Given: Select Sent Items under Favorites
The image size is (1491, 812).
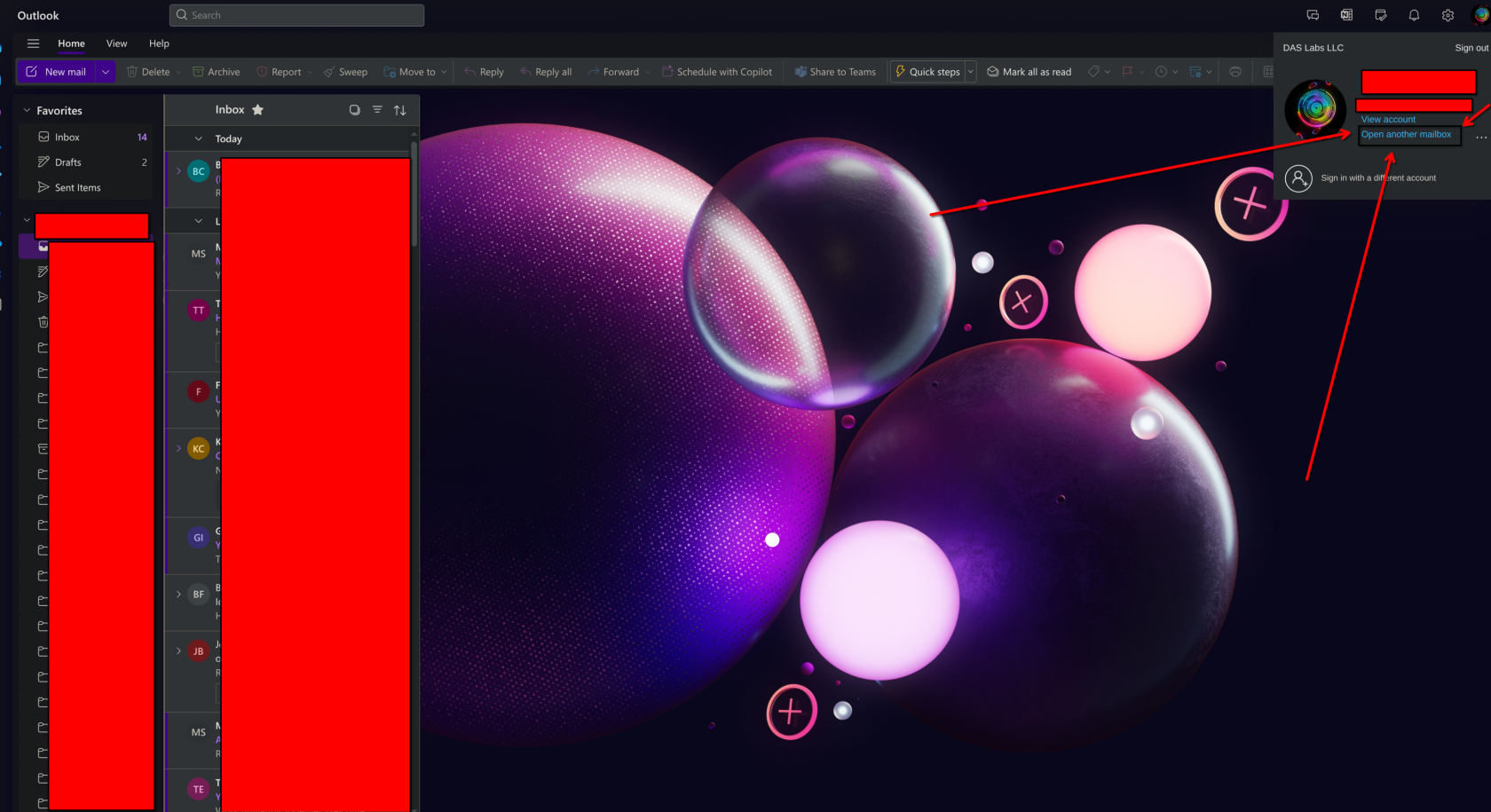Looking at the screenshot, I should (86, 188).
